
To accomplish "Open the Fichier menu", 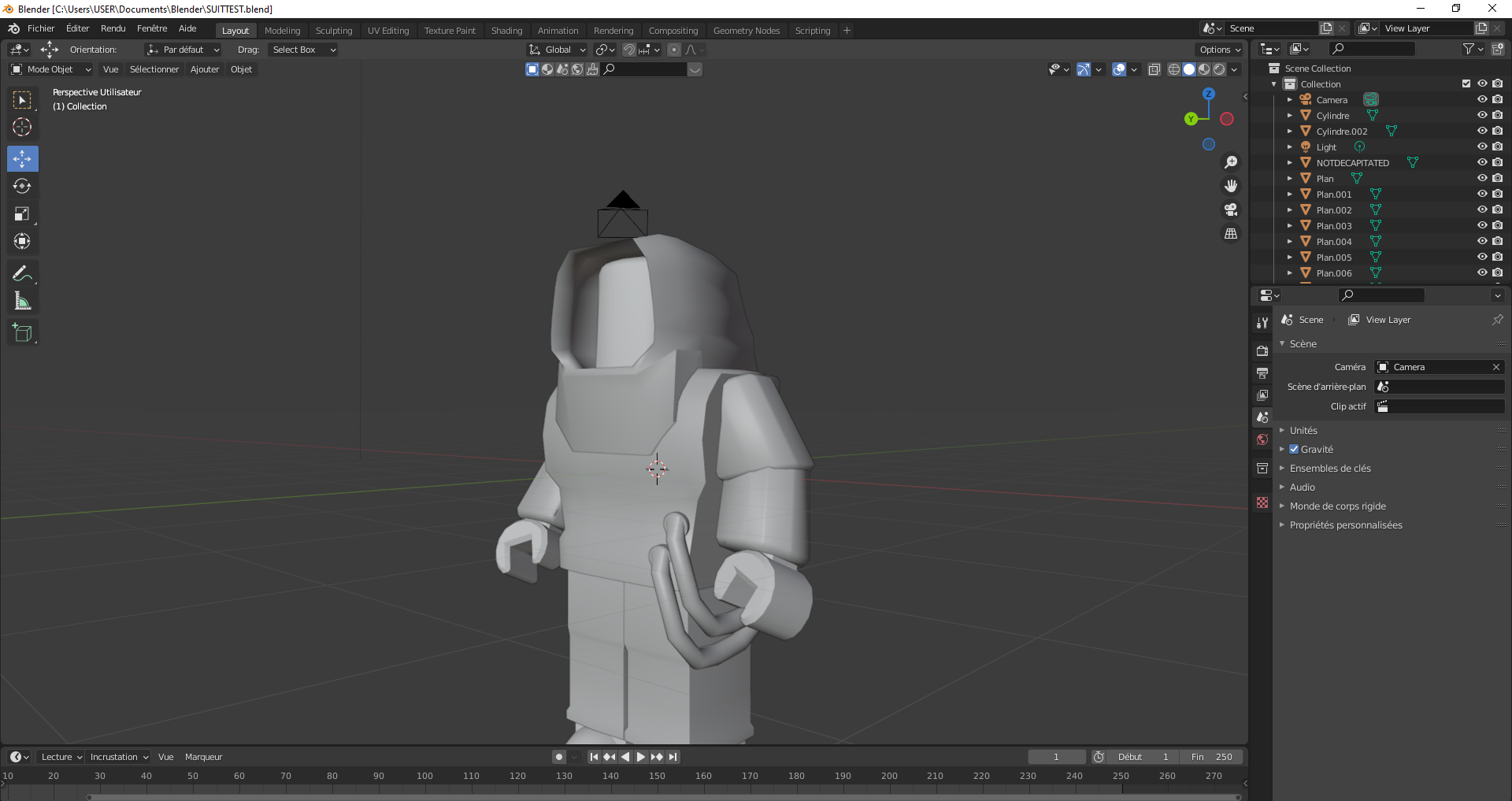I will click(x=41, y=28).
